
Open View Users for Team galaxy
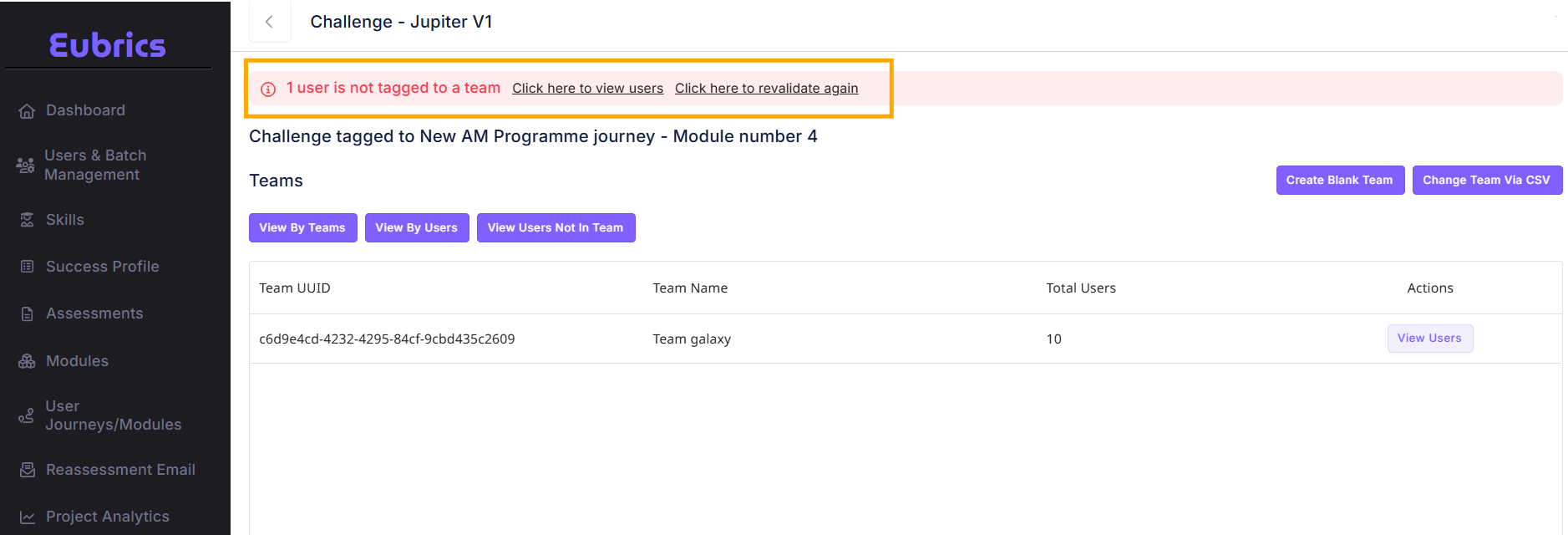pos(1429,339)
